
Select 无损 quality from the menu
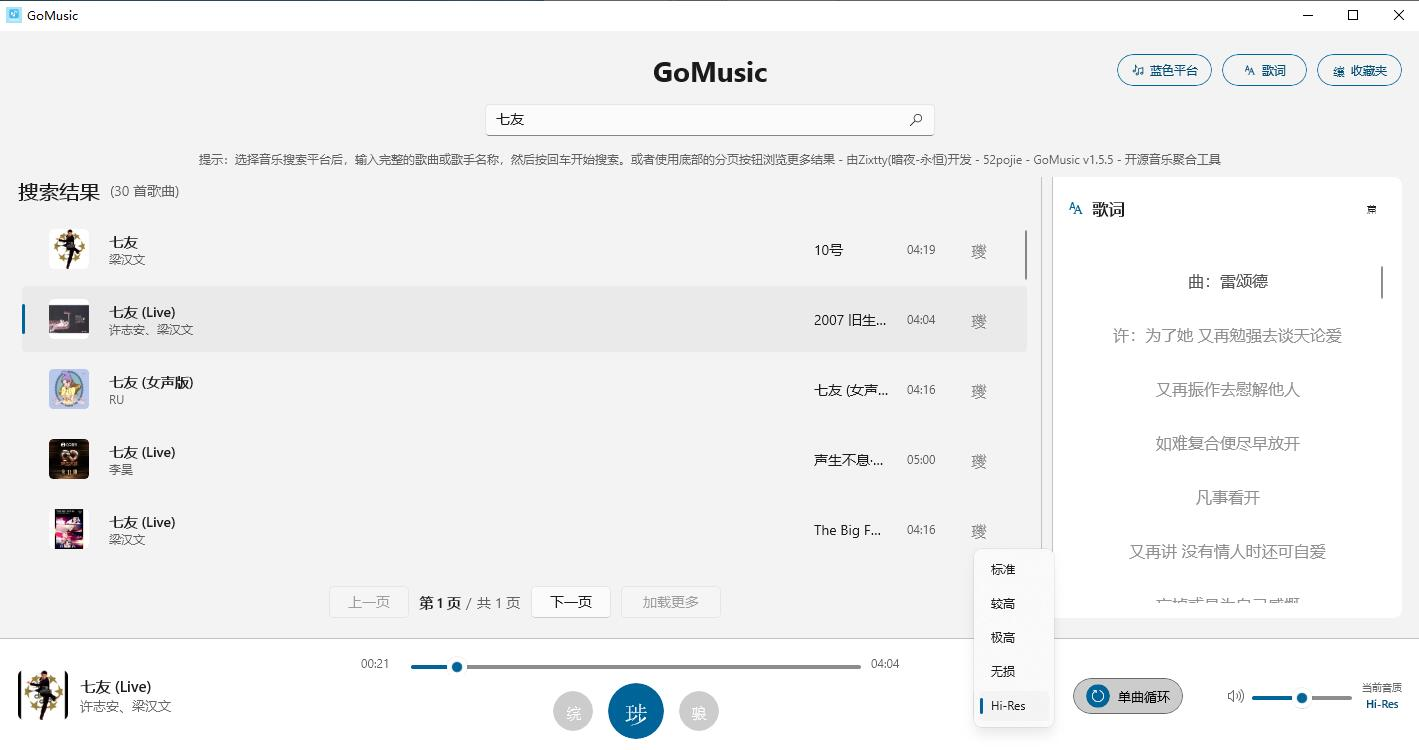(1003, 672)
